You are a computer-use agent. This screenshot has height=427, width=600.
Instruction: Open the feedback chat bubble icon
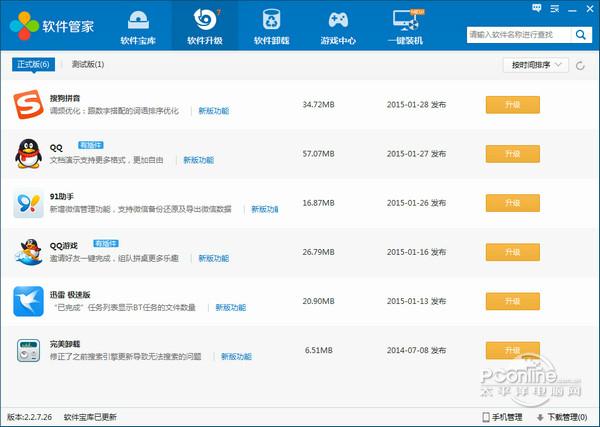pyautogui.click(x=537, y=8)
